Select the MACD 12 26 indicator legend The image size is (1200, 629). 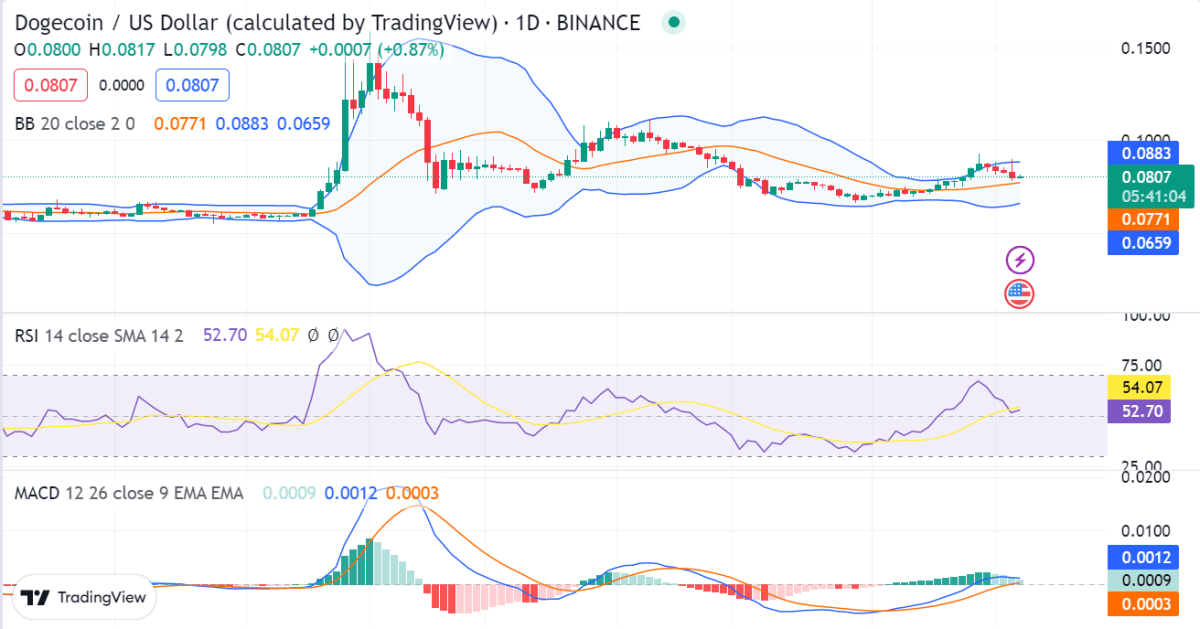tap(128, 493)
